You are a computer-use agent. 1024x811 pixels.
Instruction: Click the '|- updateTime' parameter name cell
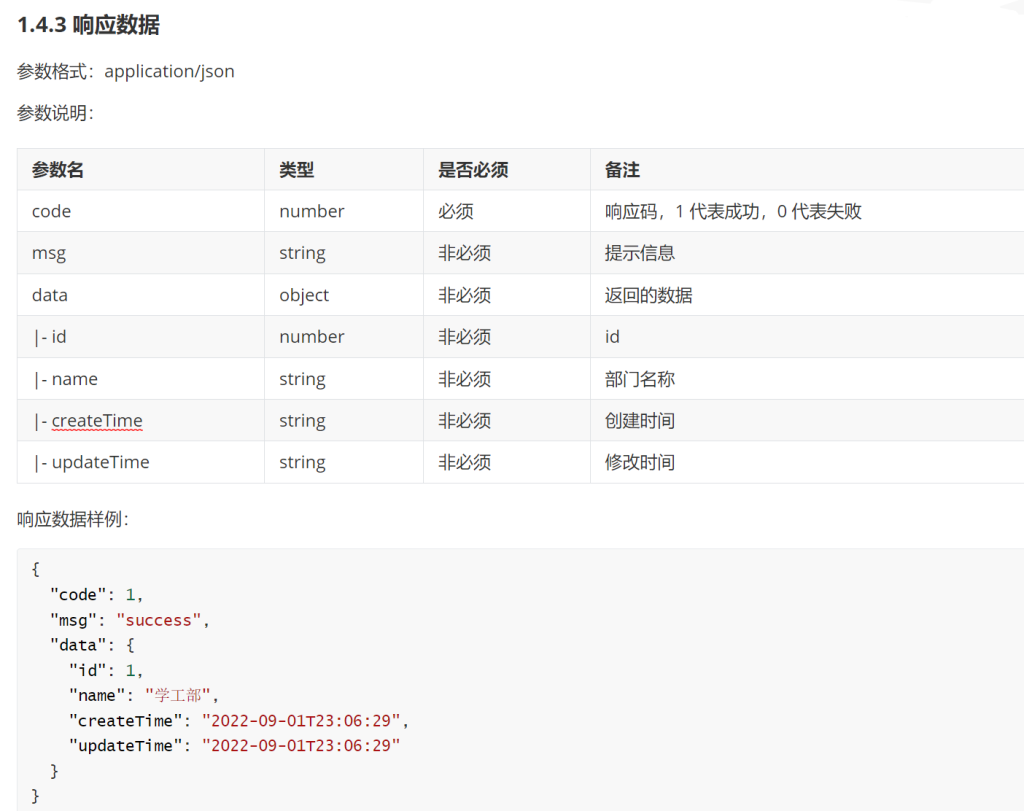point(90,462)
